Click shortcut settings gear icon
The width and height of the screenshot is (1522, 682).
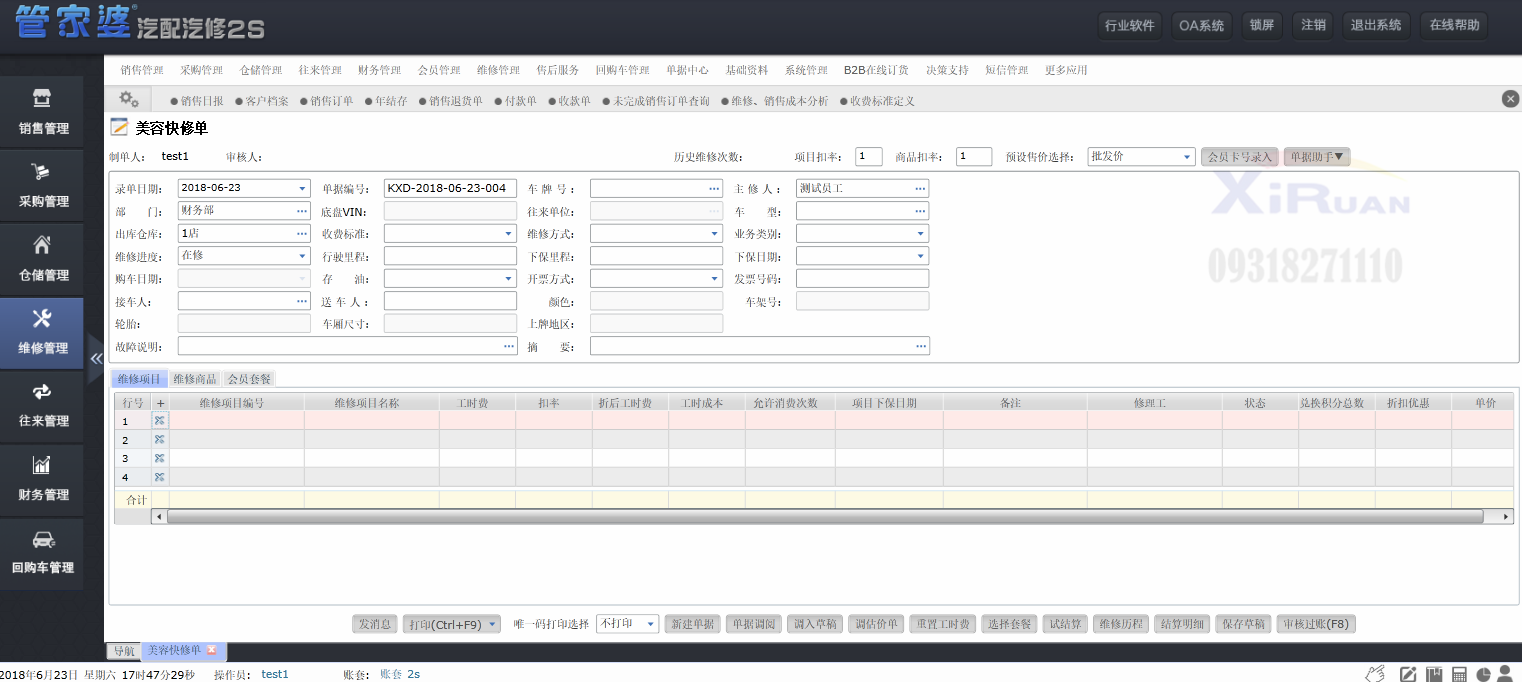click(129, 99)
